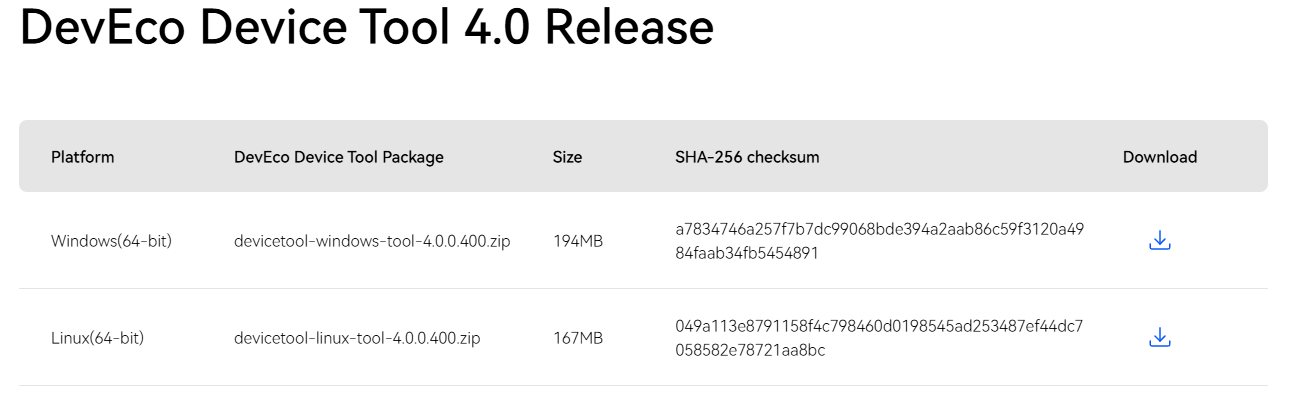The width and height of the screenshot is (1303, 420).
Task: Select the 194MB size value
Action: (578, 241)
